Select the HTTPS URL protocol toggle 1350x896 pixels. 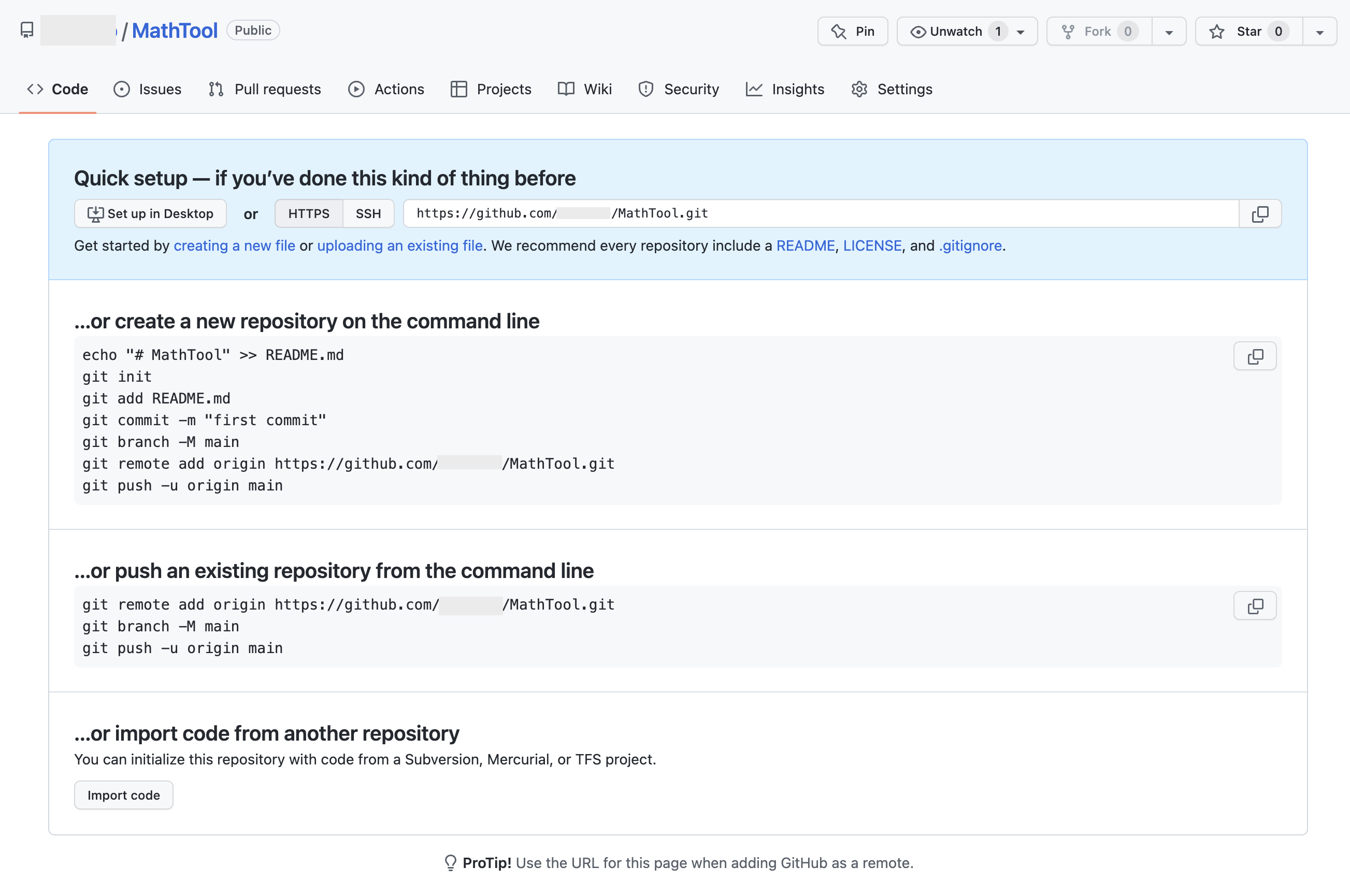(x=309, y=214)
